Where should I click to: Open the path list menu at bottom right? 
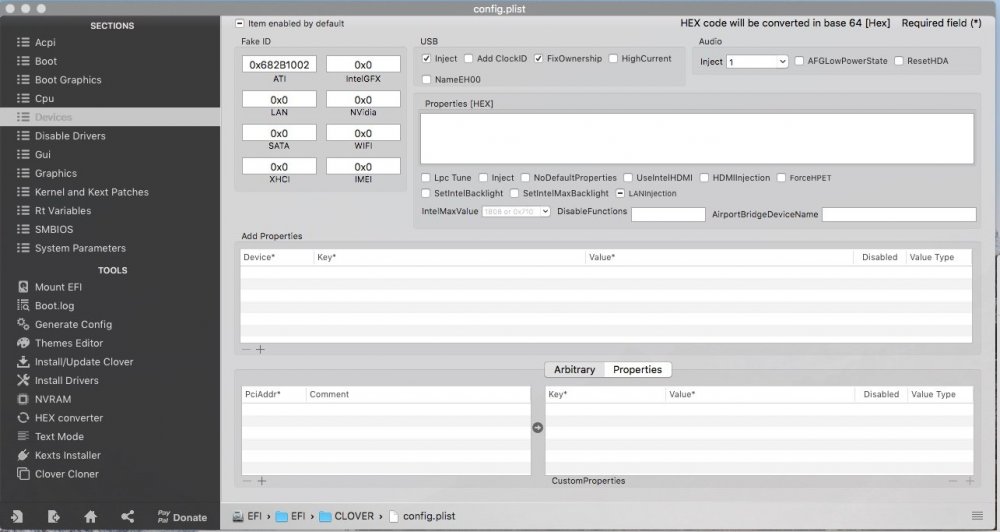(977, 516)
